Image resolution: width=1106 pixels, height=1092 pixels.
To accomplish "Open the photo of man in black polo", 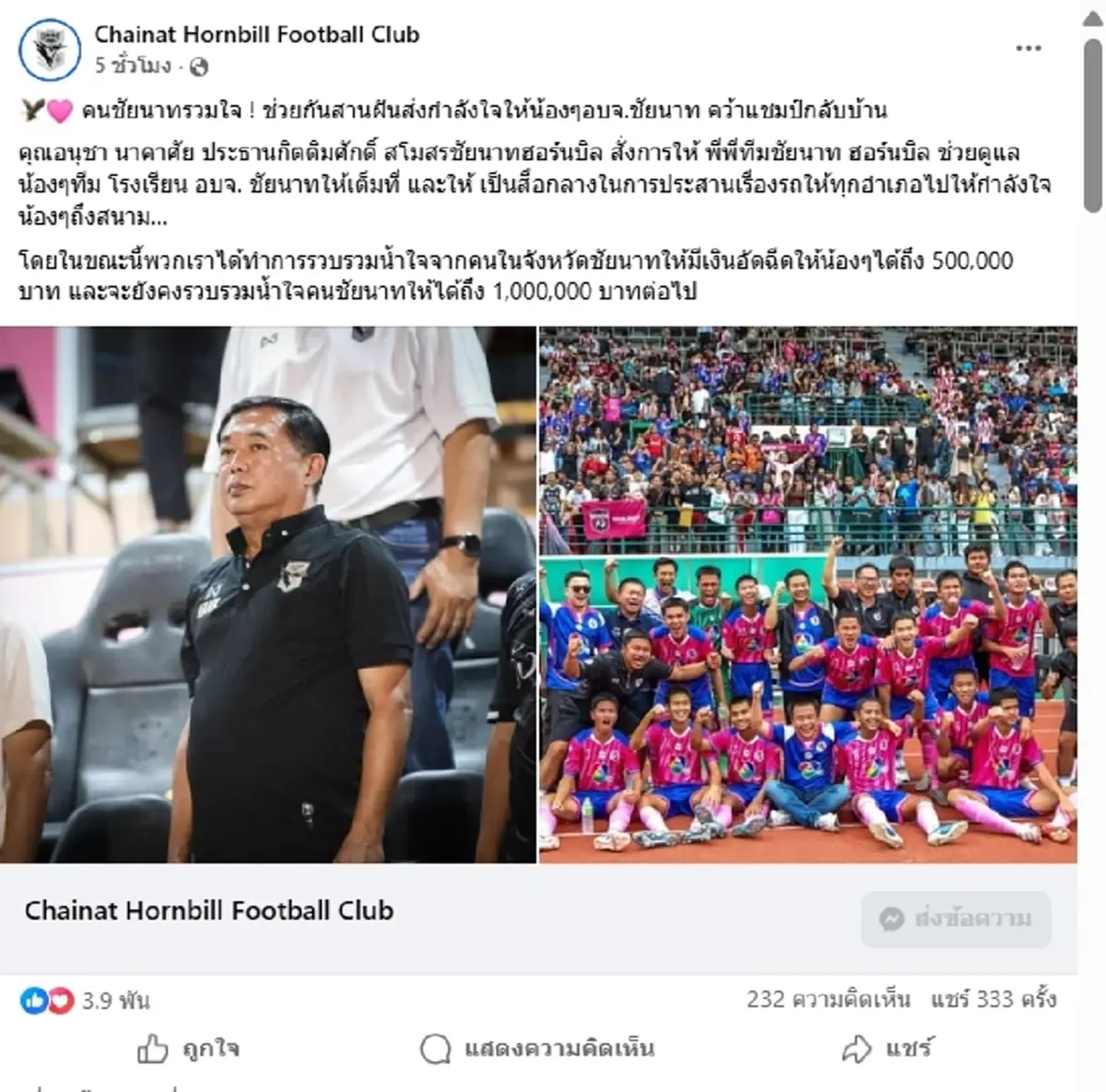I will coord(268,594).
